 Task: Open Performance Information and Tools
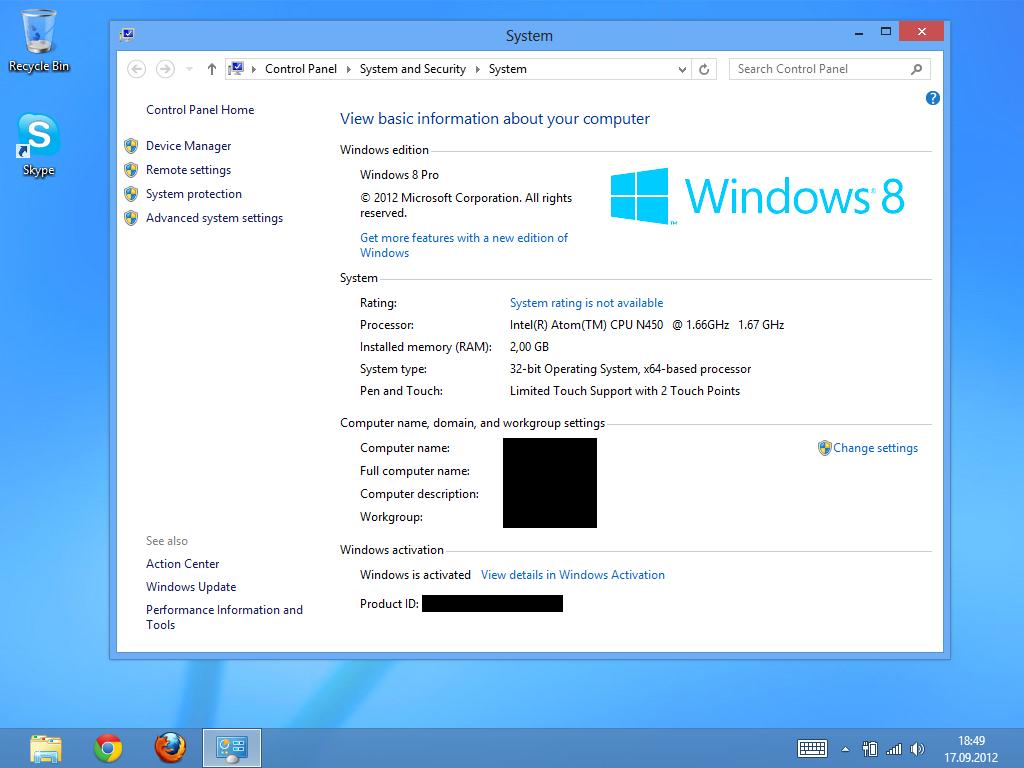pos(224,617)
